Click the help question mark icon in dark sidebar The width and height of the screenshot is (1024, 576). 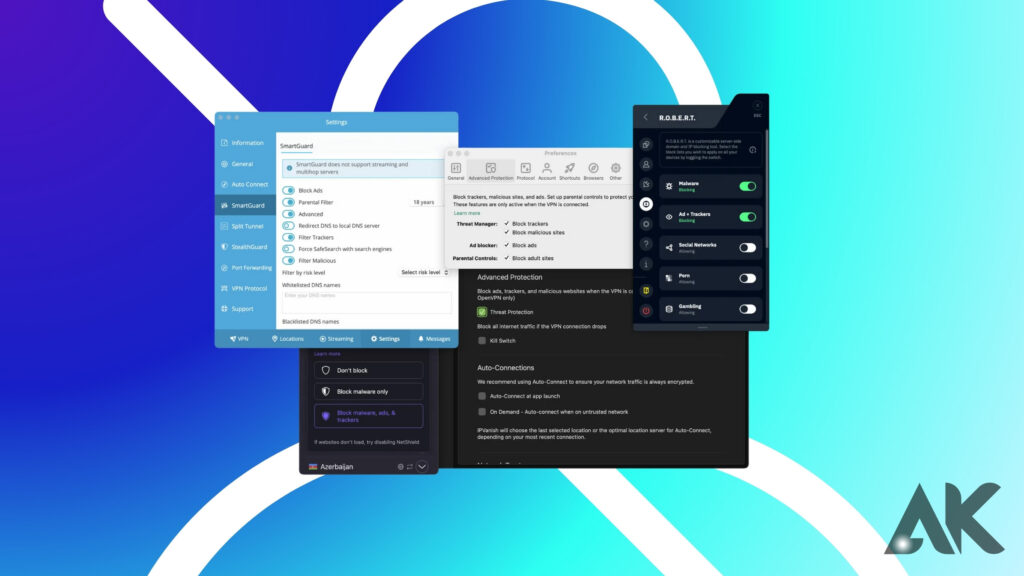646,244
